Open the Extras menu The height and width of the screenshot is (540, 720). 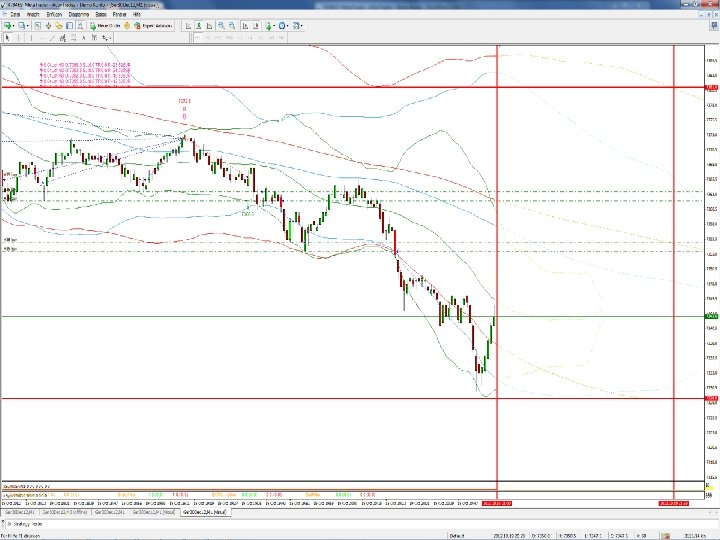pos(101,14)
